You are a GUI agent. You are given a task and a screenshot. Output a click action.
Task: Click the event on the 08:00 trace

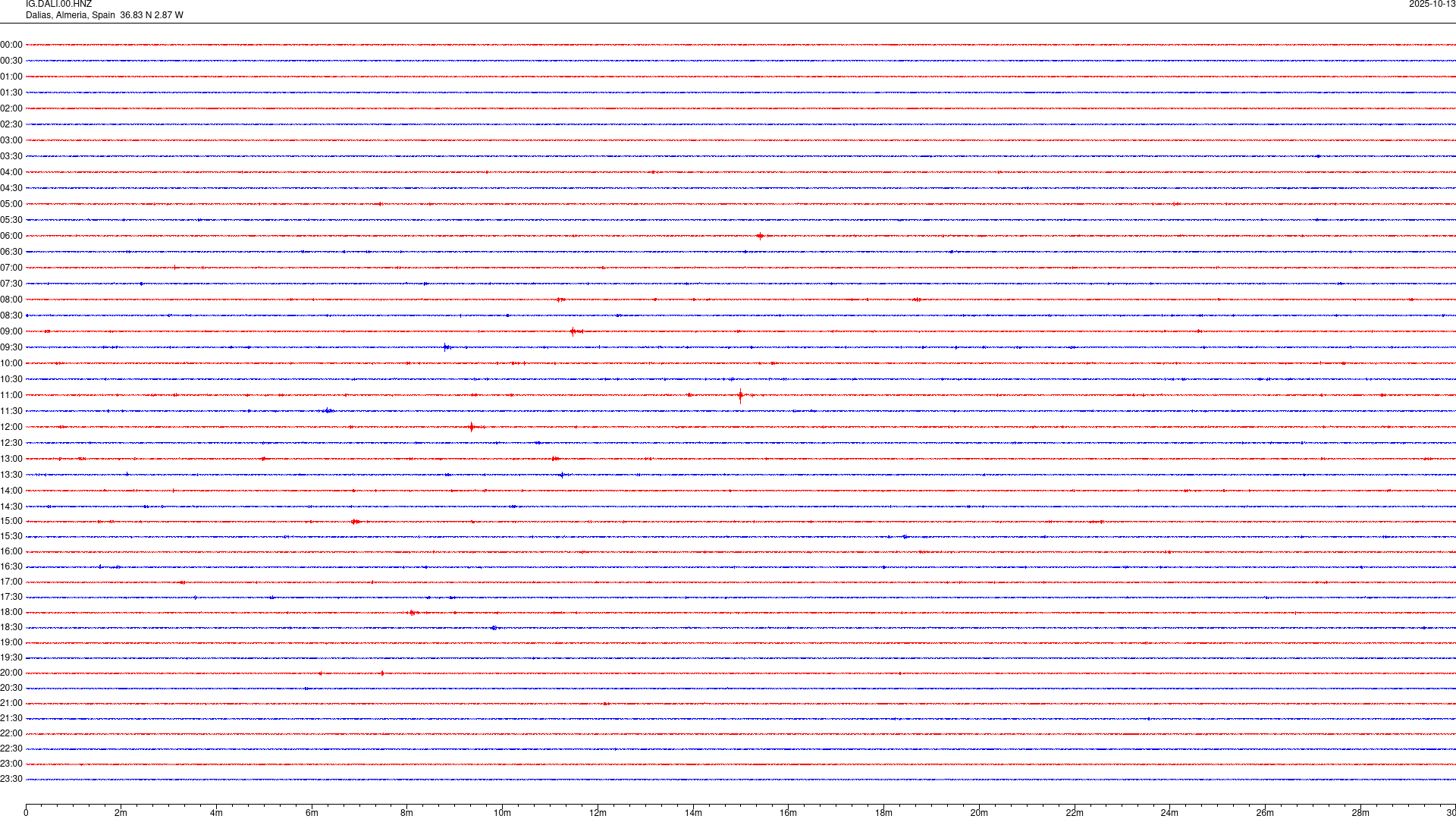[x=560, y=300]
